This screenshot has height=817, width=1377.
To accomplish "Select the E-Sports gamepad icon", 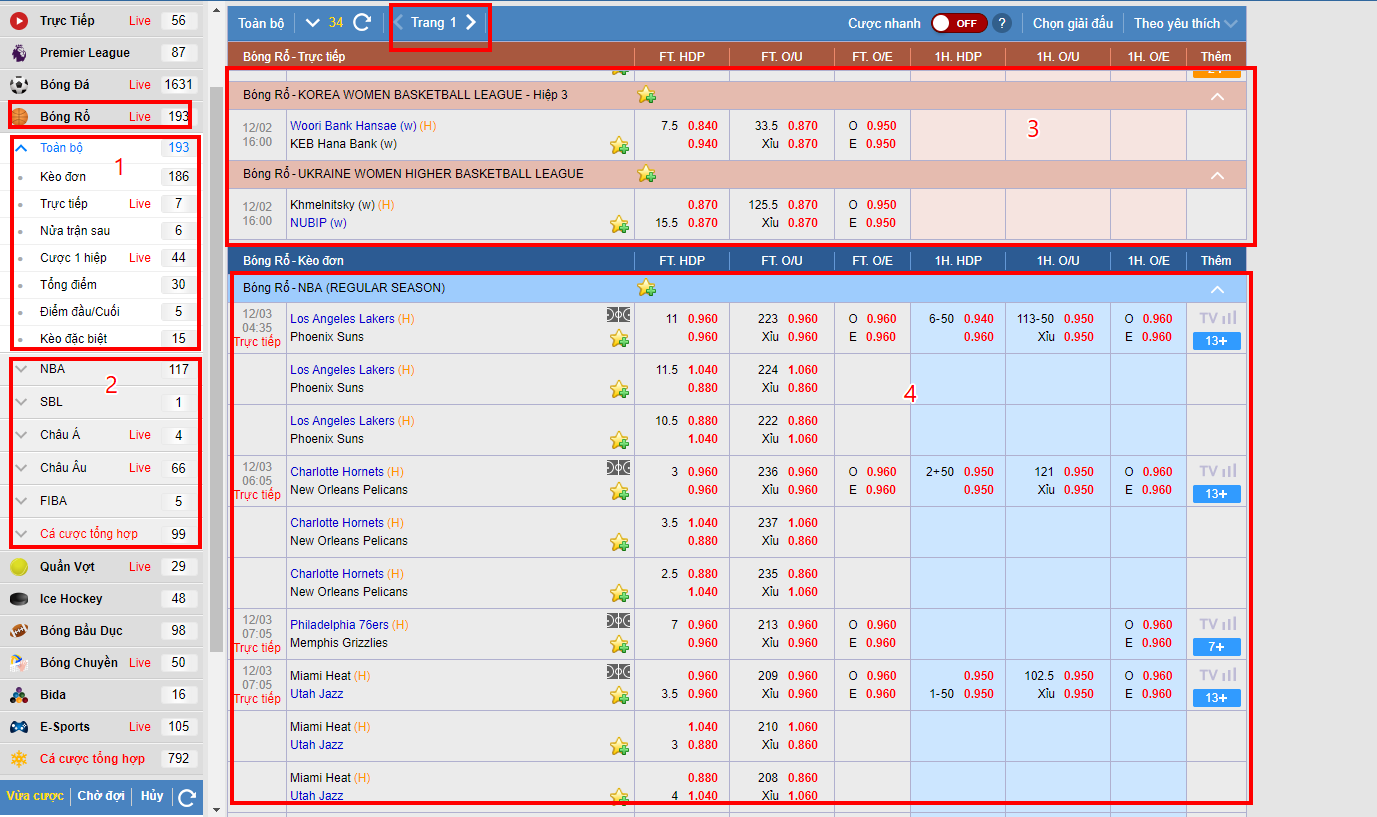I will click(19, 726).
